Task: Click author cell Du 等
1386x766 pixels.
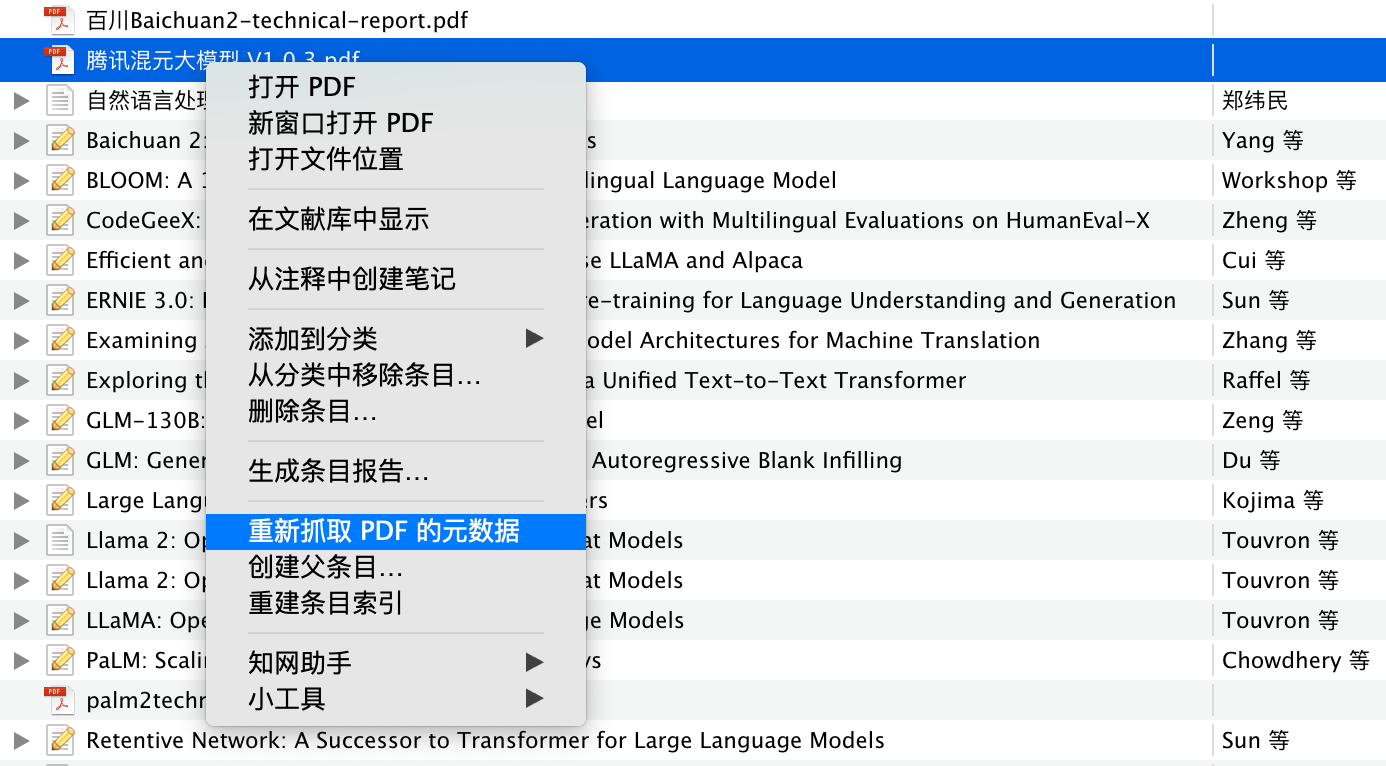Action: [x=1251, y=460]
